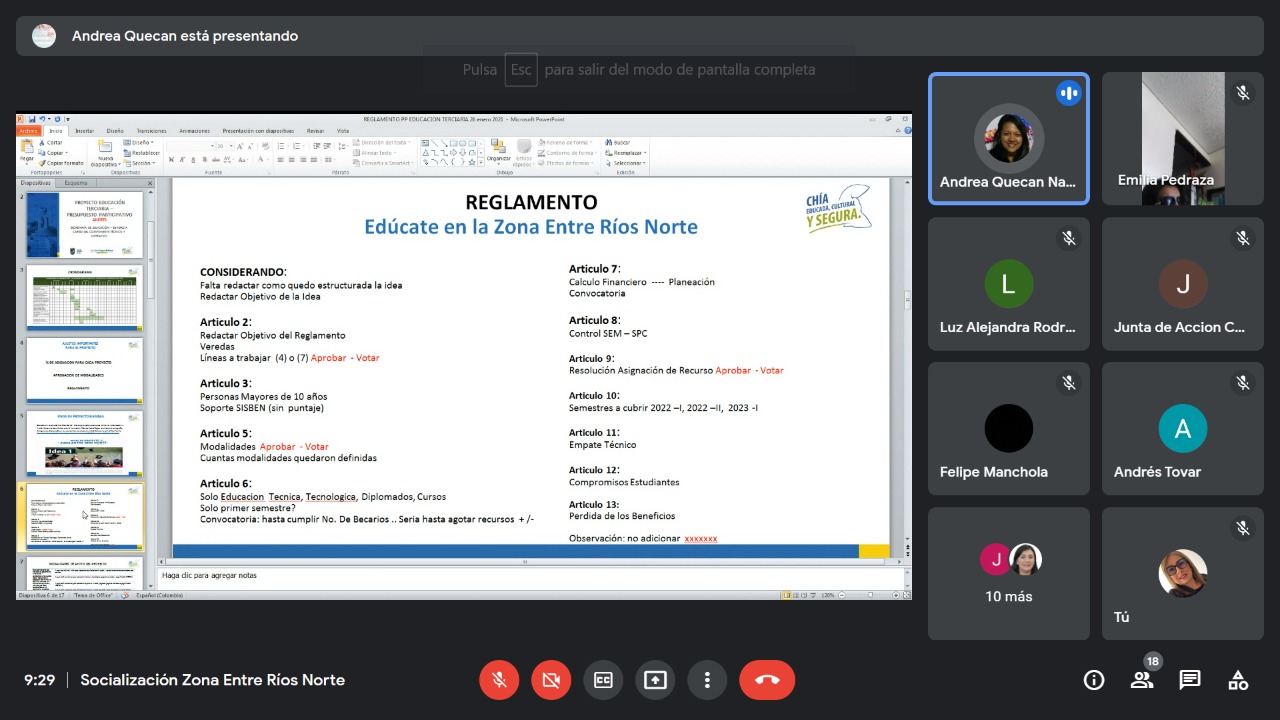Switch to the Esquema outline pane tab
The image size is (1280, 720).
coord(76,183)
